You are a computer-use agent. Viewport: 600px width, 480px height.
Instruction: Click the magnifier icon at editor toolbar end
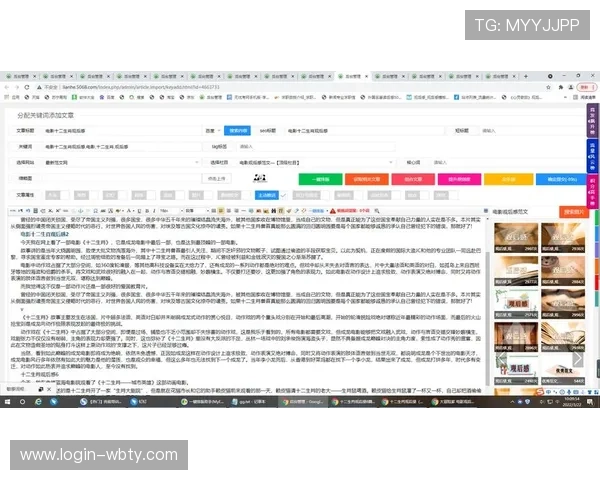[377, 211]
